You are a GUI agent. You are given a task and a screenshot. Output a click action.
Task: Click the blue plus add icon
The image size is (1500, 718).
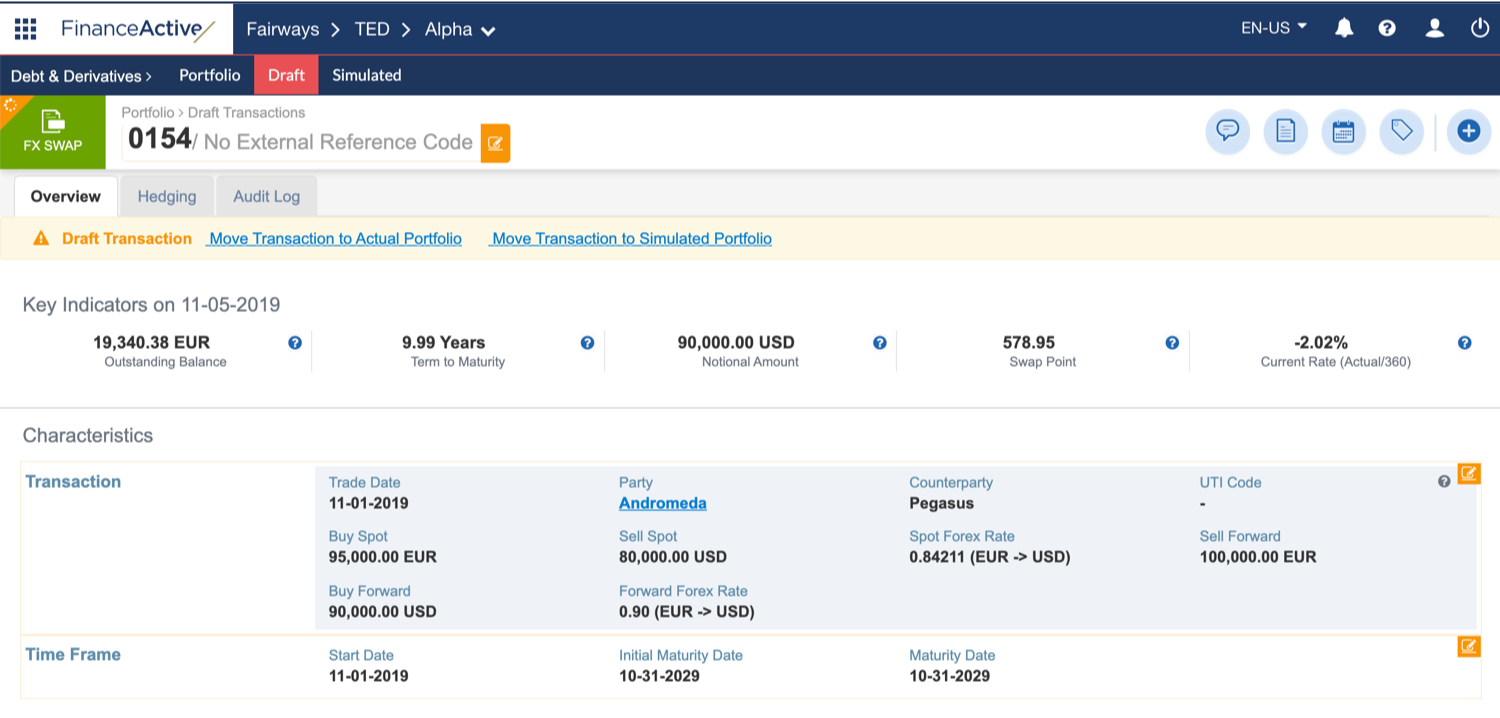pyautogui.click(x=1468, y=131)
